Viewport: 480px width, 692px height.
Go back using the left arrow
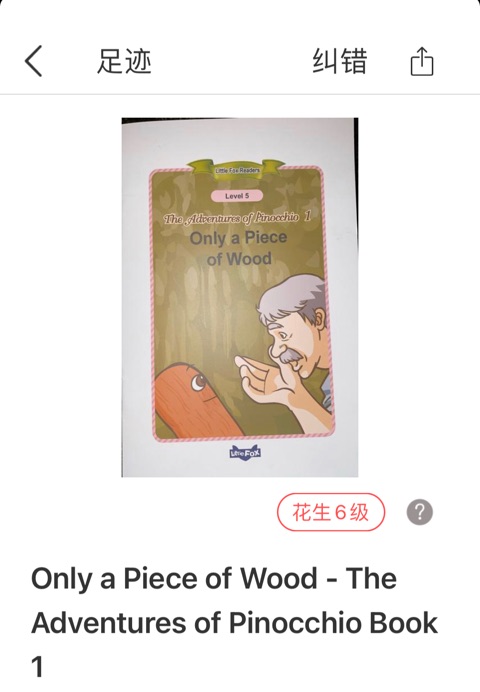point(34,61)
